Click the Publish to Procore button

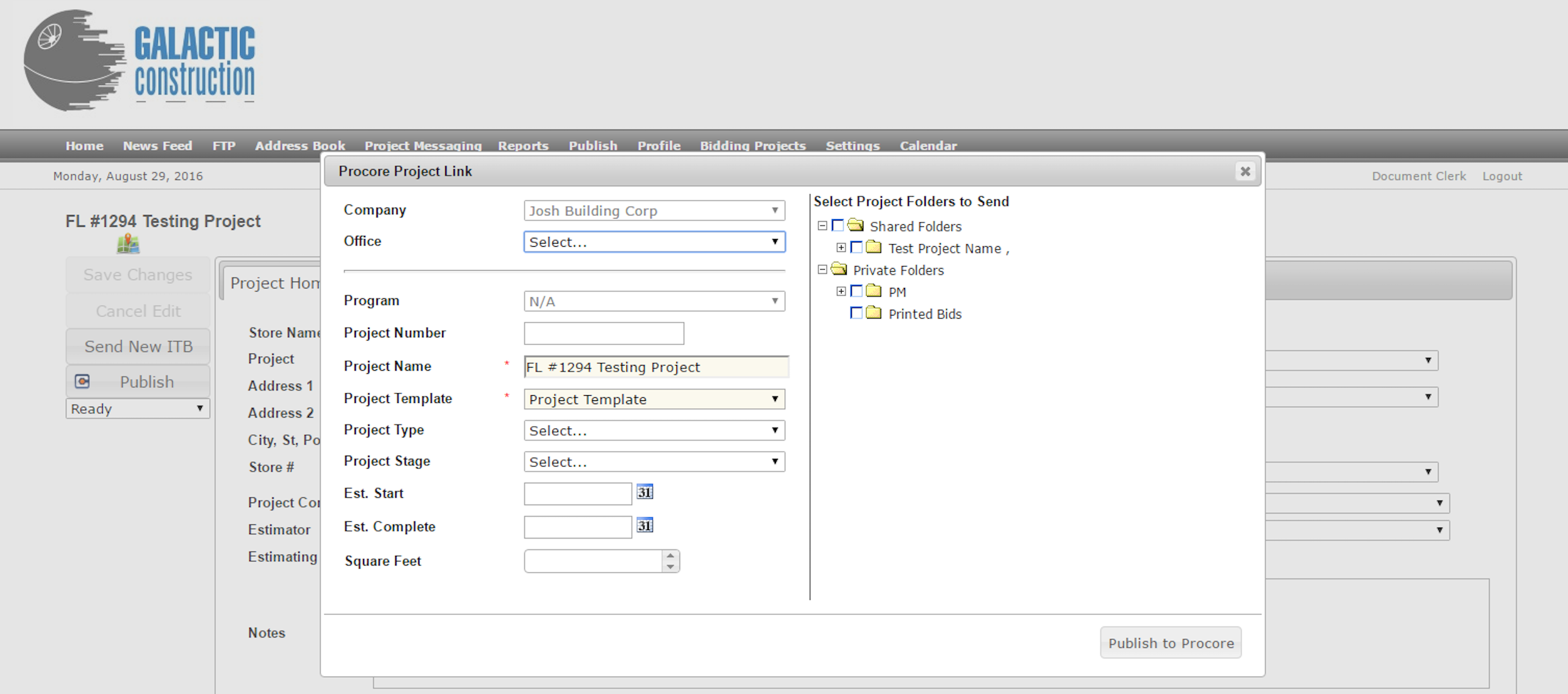point(1170,643)
